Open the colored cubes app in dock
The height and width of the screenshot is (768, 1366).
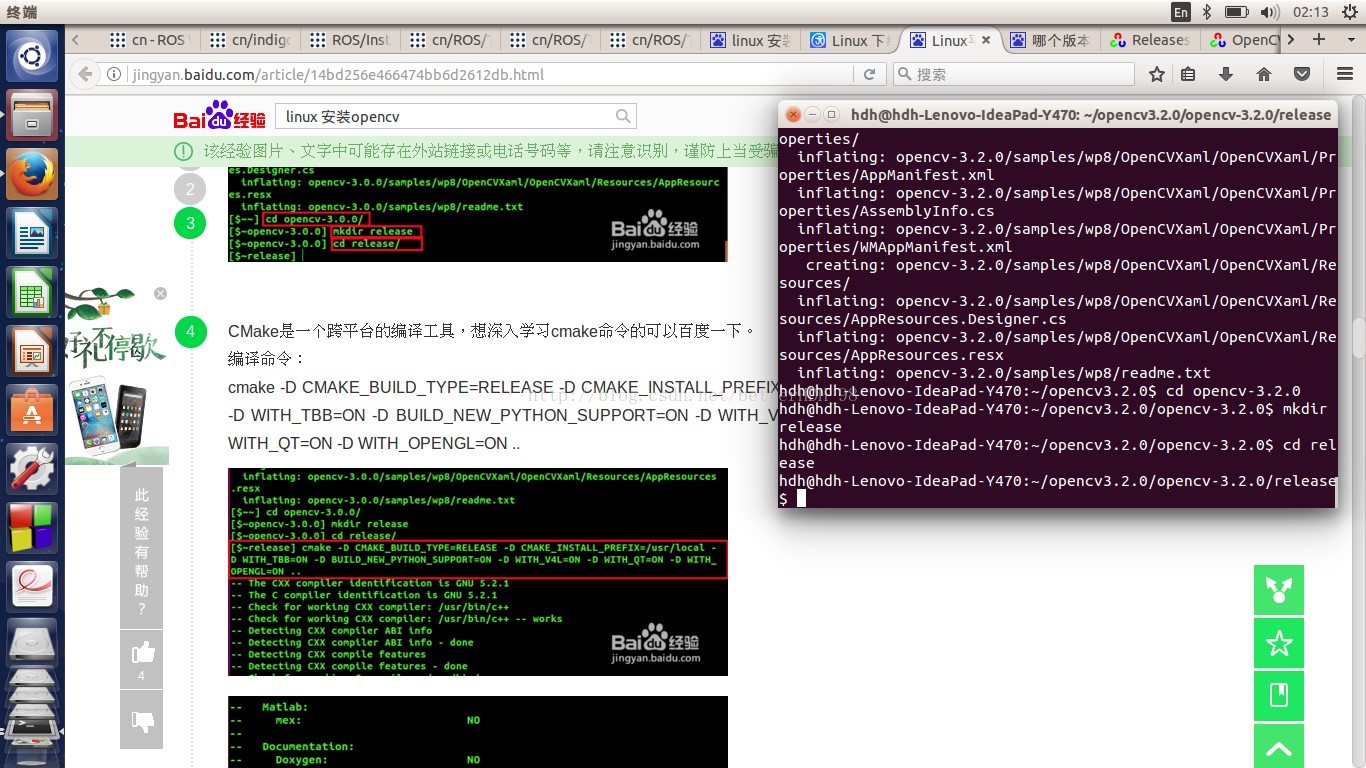tap(32, 527)
